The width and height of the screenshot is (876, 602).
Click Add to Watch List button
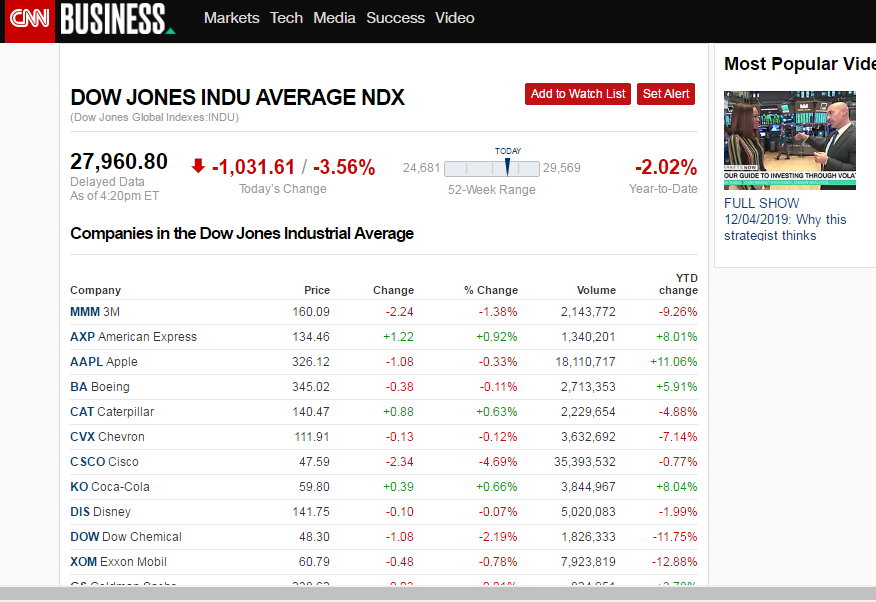[x=578, y=94]
